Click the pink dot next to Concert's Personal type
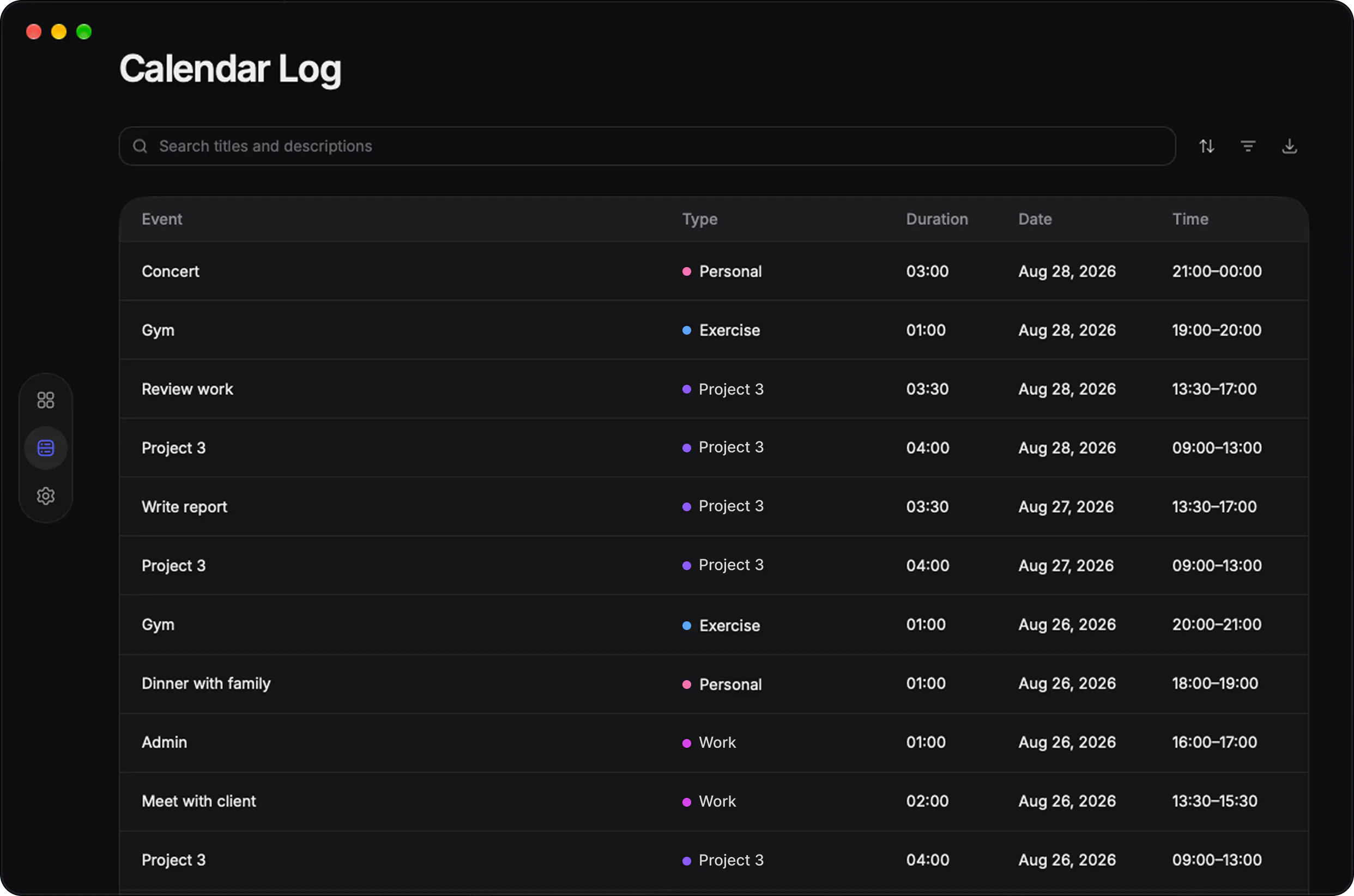This screenshot has height=896, width=1354. click(x=686, y=271)
